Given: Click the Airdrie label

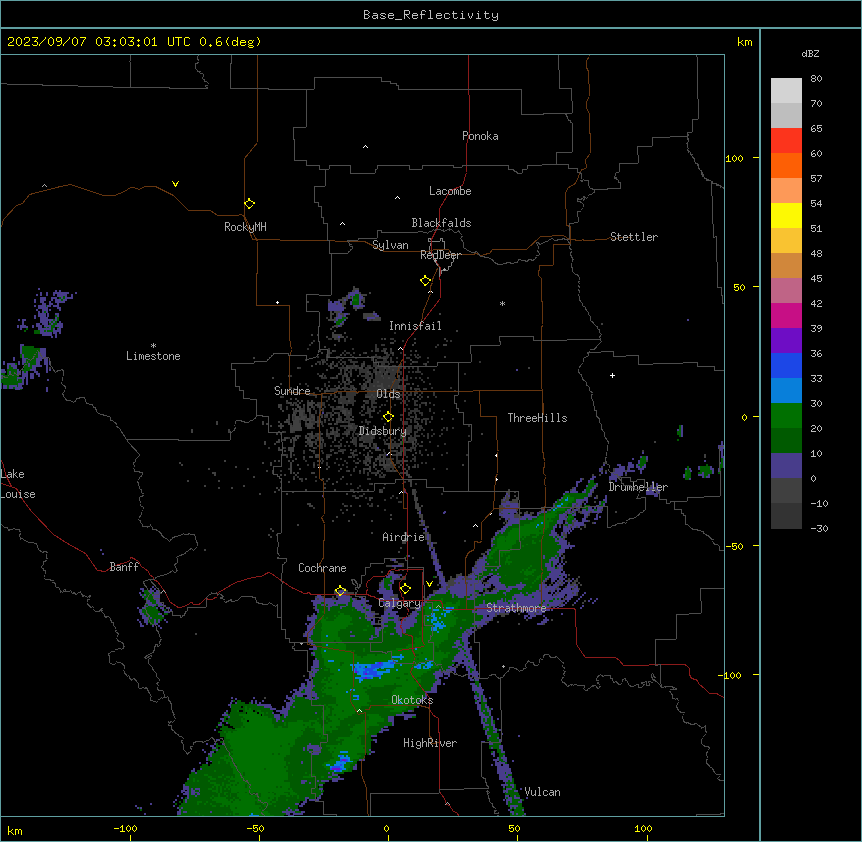Looking at the screenshot, I should 404,537.
